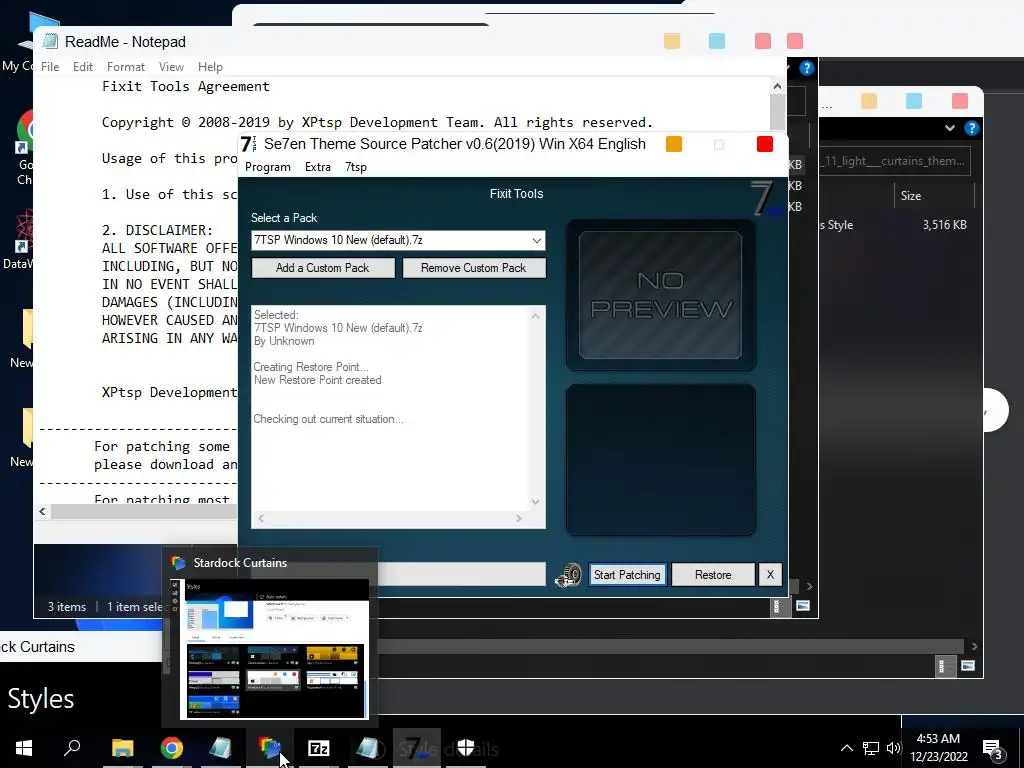Image resolution: width=1024 pixels, height=768 pixels.
Task: Click Add a Custom Pack
Action: coord(323,268)
